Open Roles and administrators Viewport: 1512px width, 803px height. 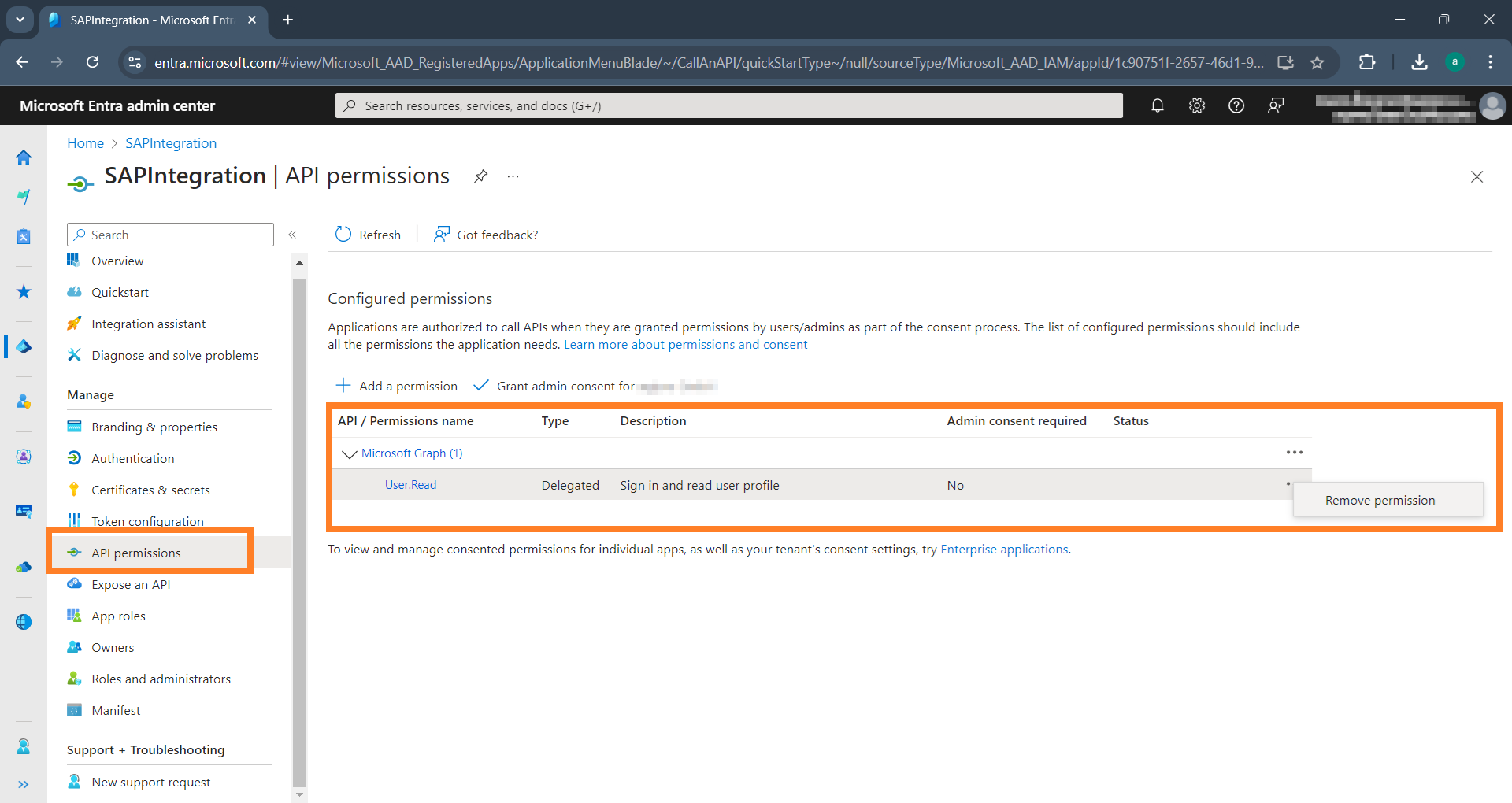pos(161,679)
